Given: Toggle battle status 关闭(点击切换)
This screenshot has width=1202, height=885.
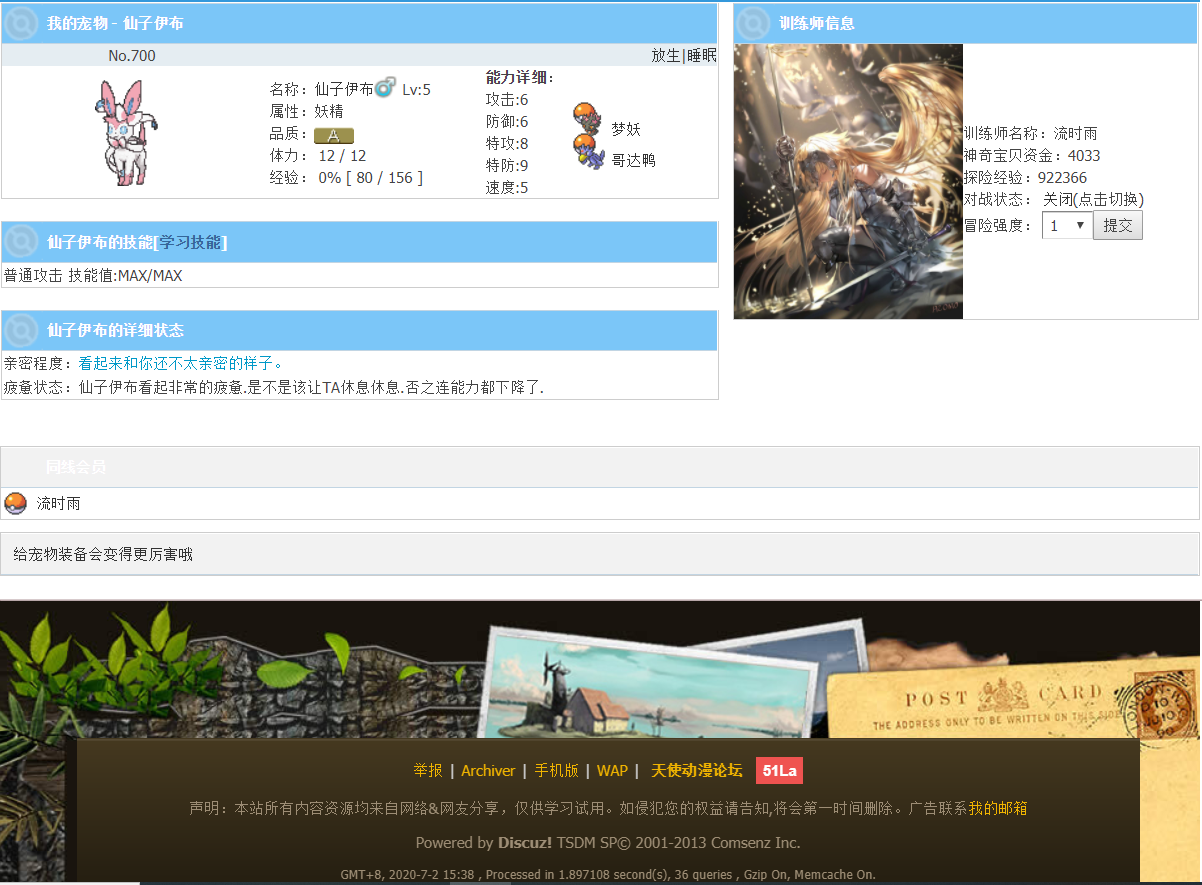Looking at the screenshot, I should click(x=1093, y=199).
